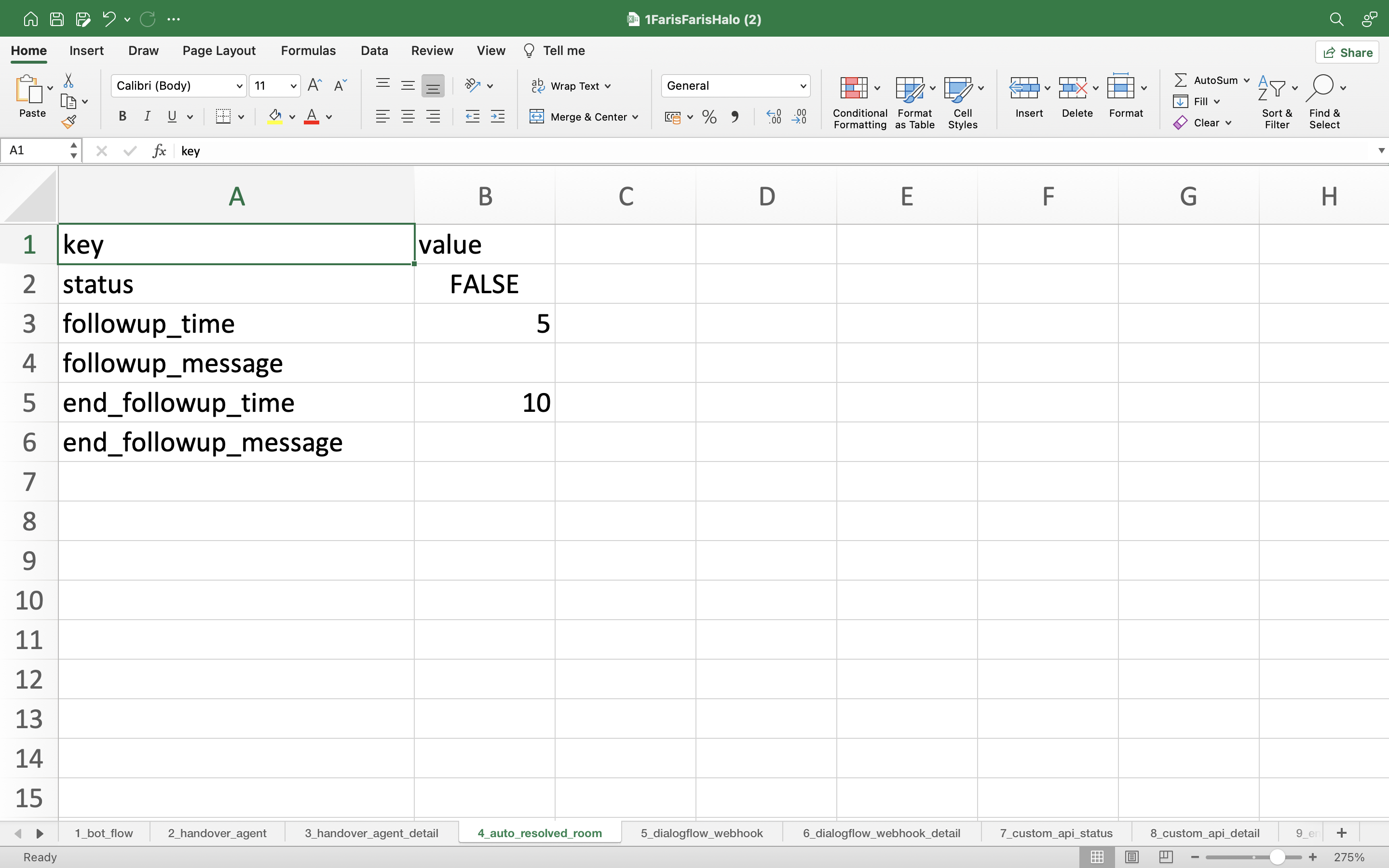Click the Format Painter brush icon
This screenshot has width=1389, height=868.
pyautogui.click(x=69, y=122)
